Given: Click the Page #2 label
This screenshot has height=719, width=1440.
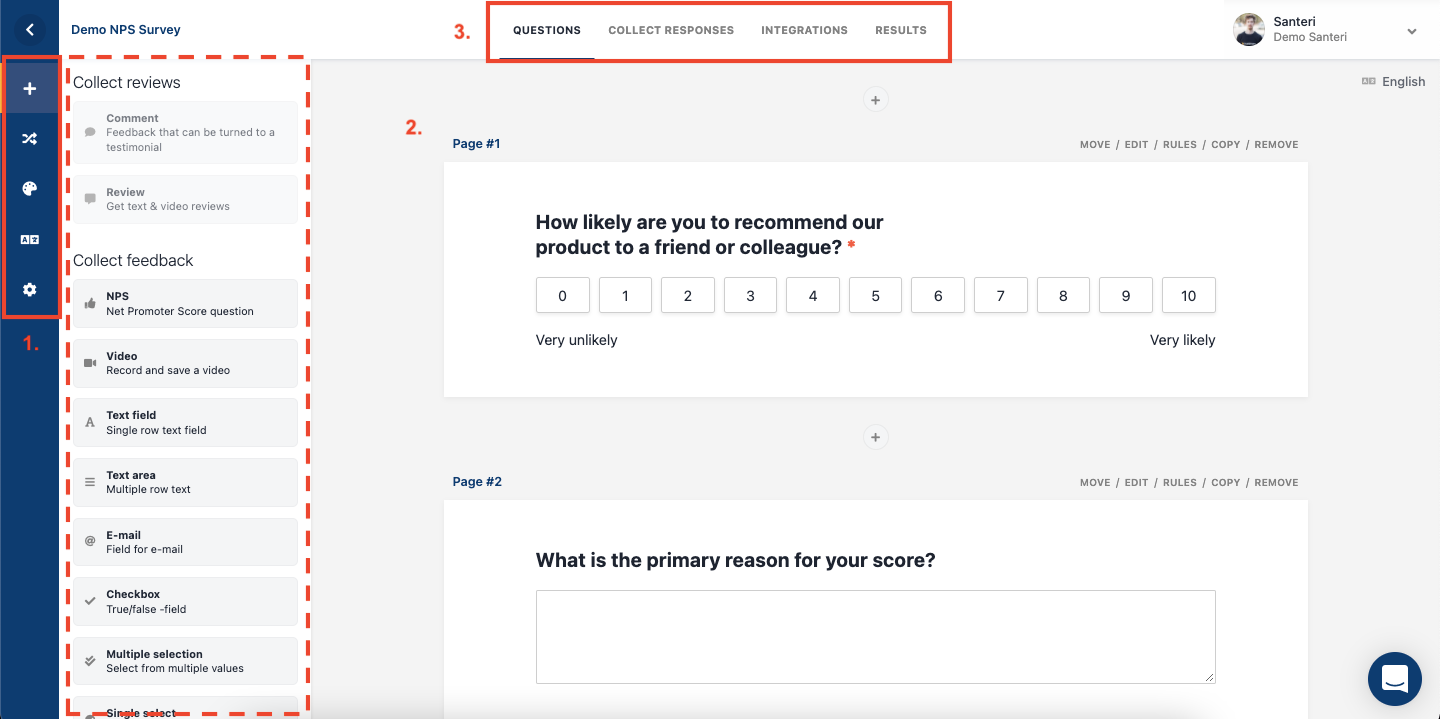Looking at the screenshot, I should [x=477, y=482].
